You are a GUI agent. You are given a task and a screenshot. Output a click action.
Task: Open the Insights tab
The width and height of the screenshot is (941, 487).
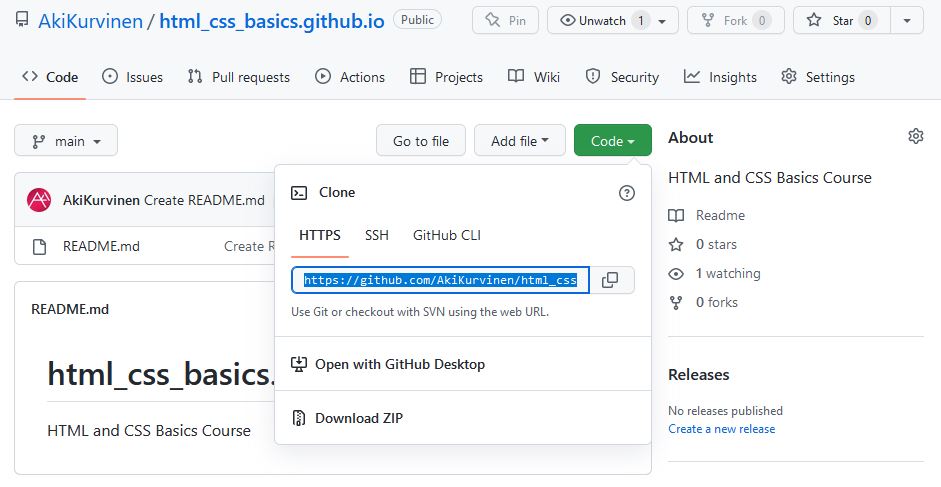point(720,77)
